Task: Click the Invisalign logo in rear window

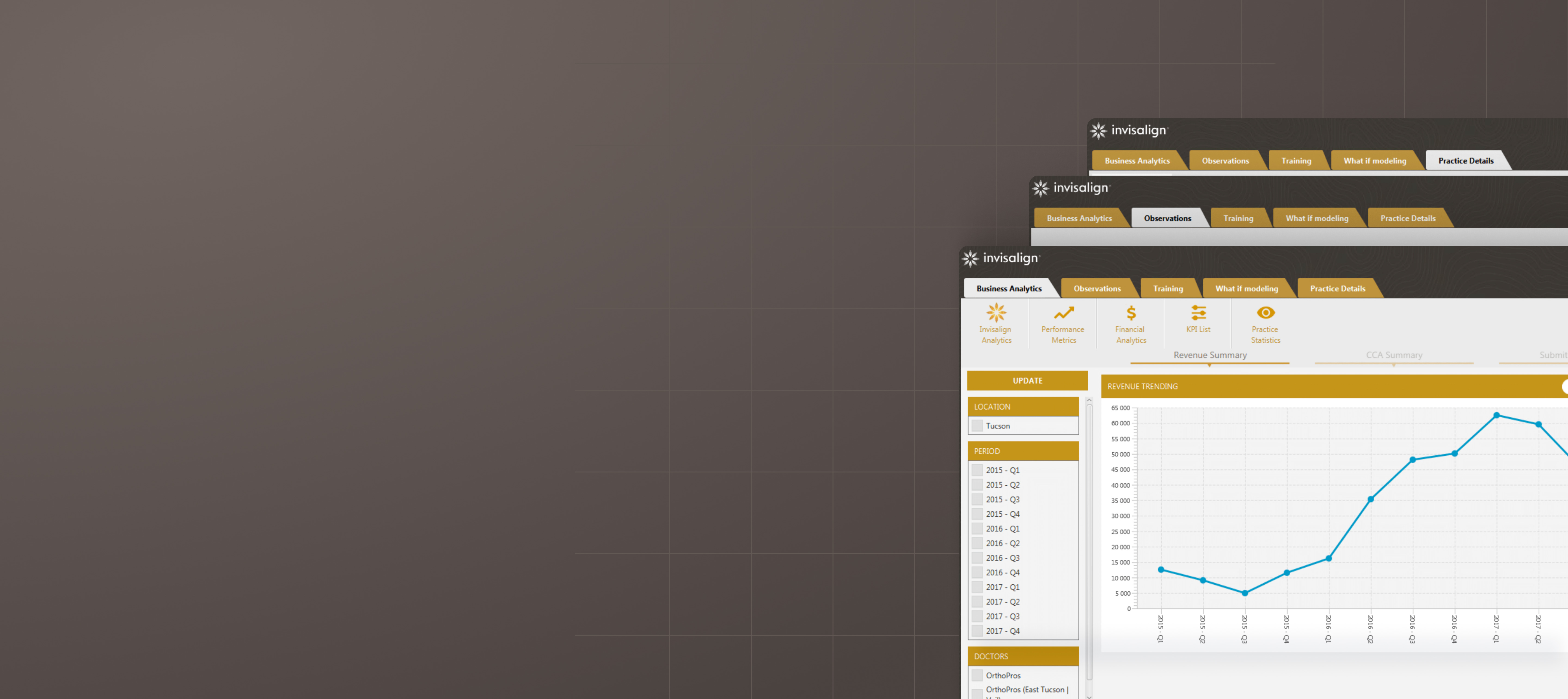Action: tap(1129, 130)
